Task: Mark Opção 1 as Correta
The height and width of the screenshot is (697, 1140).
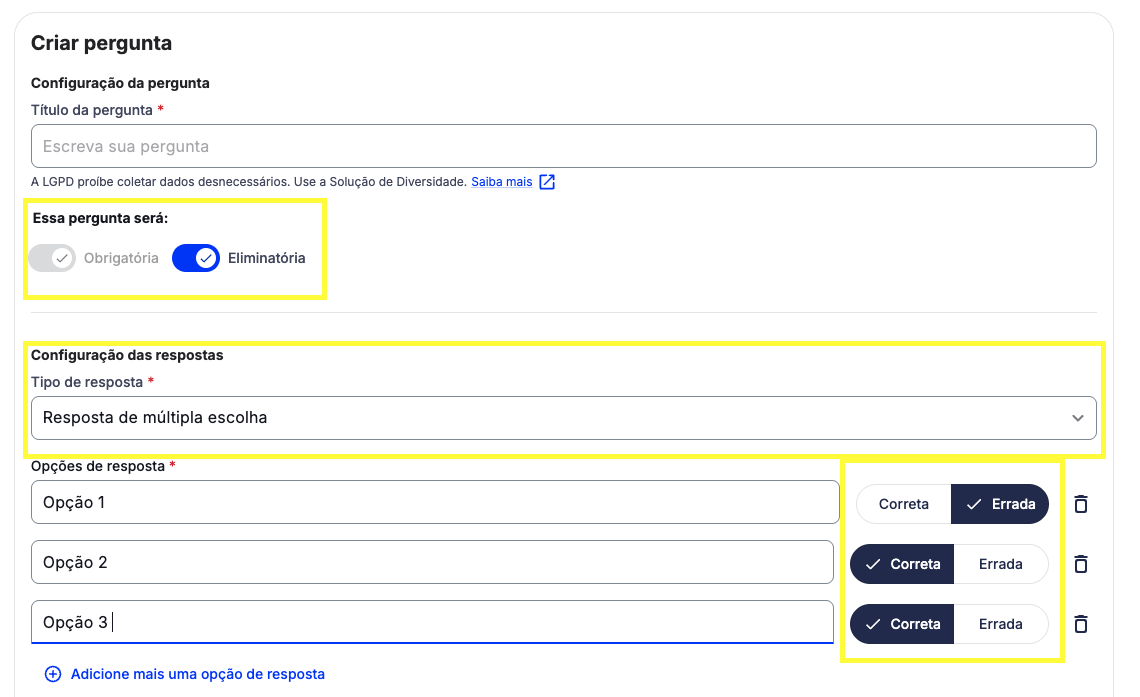Action: pos(904,504)
